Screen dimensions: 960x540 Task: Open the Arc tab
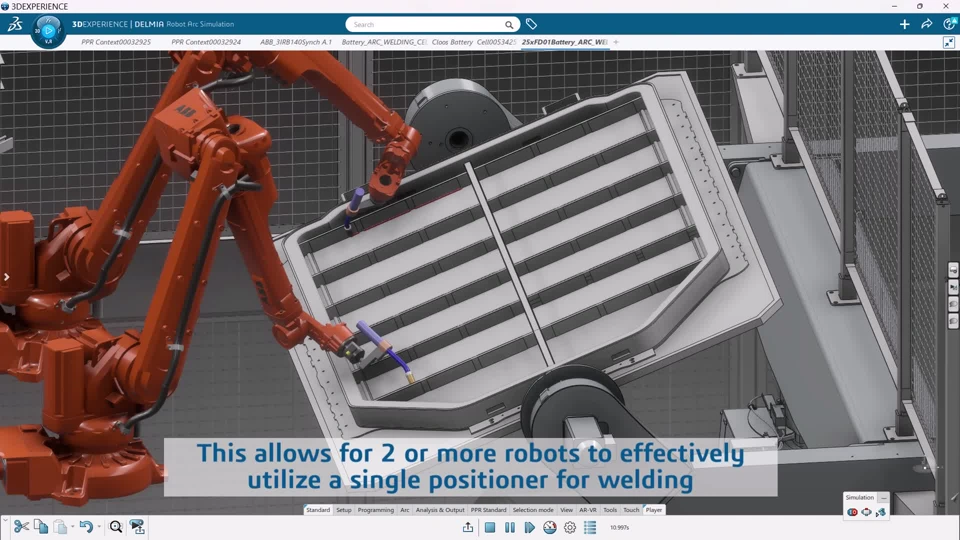(405, 509)
